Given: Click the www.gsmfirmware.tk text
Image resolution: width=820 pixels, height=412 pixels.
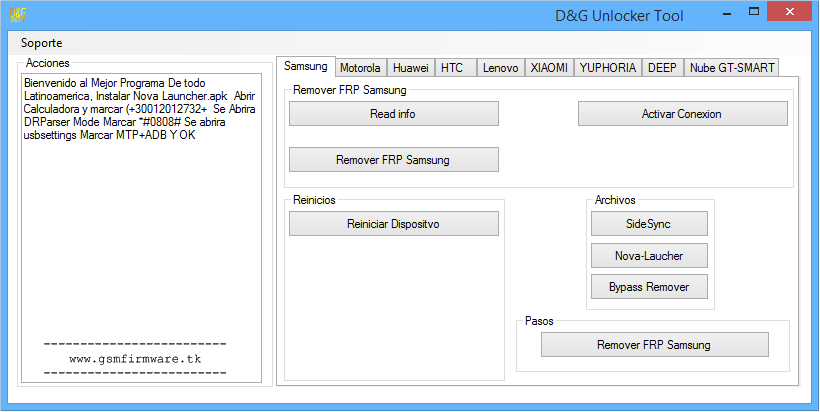Looking at the screenshot, I should coord(135,359).
